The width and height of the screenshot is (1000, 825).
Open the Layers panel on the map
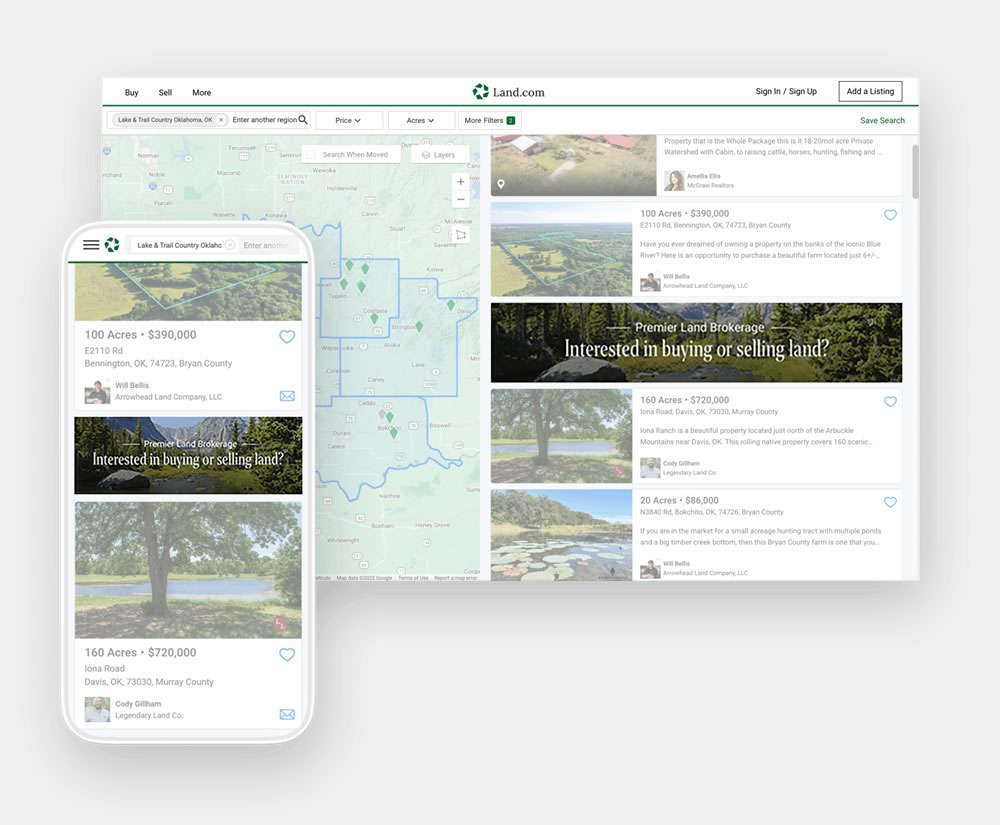(440, 154)
